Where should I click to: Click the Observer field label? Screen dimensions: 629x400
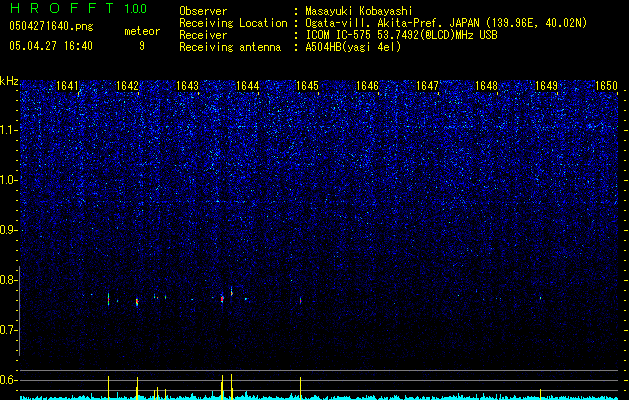click(x=203, y=11)
